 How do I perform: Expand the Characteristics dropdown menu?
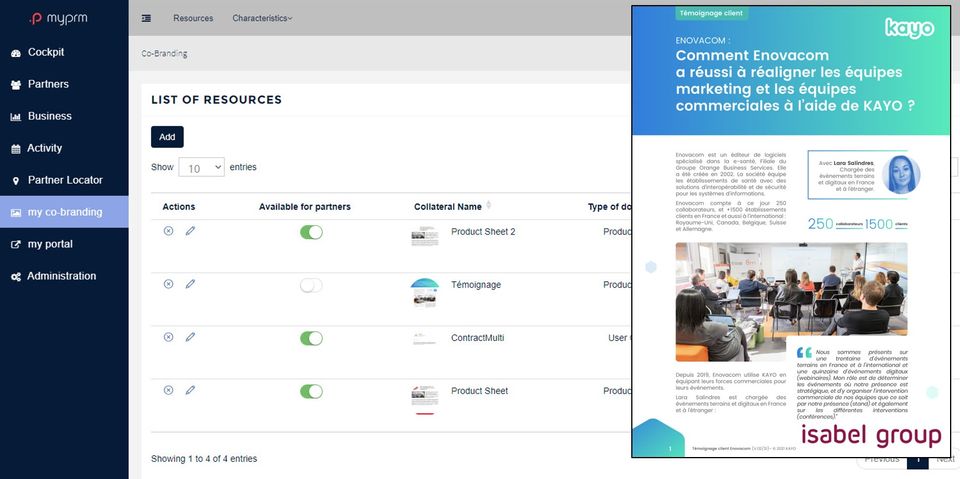pos(262,18)
